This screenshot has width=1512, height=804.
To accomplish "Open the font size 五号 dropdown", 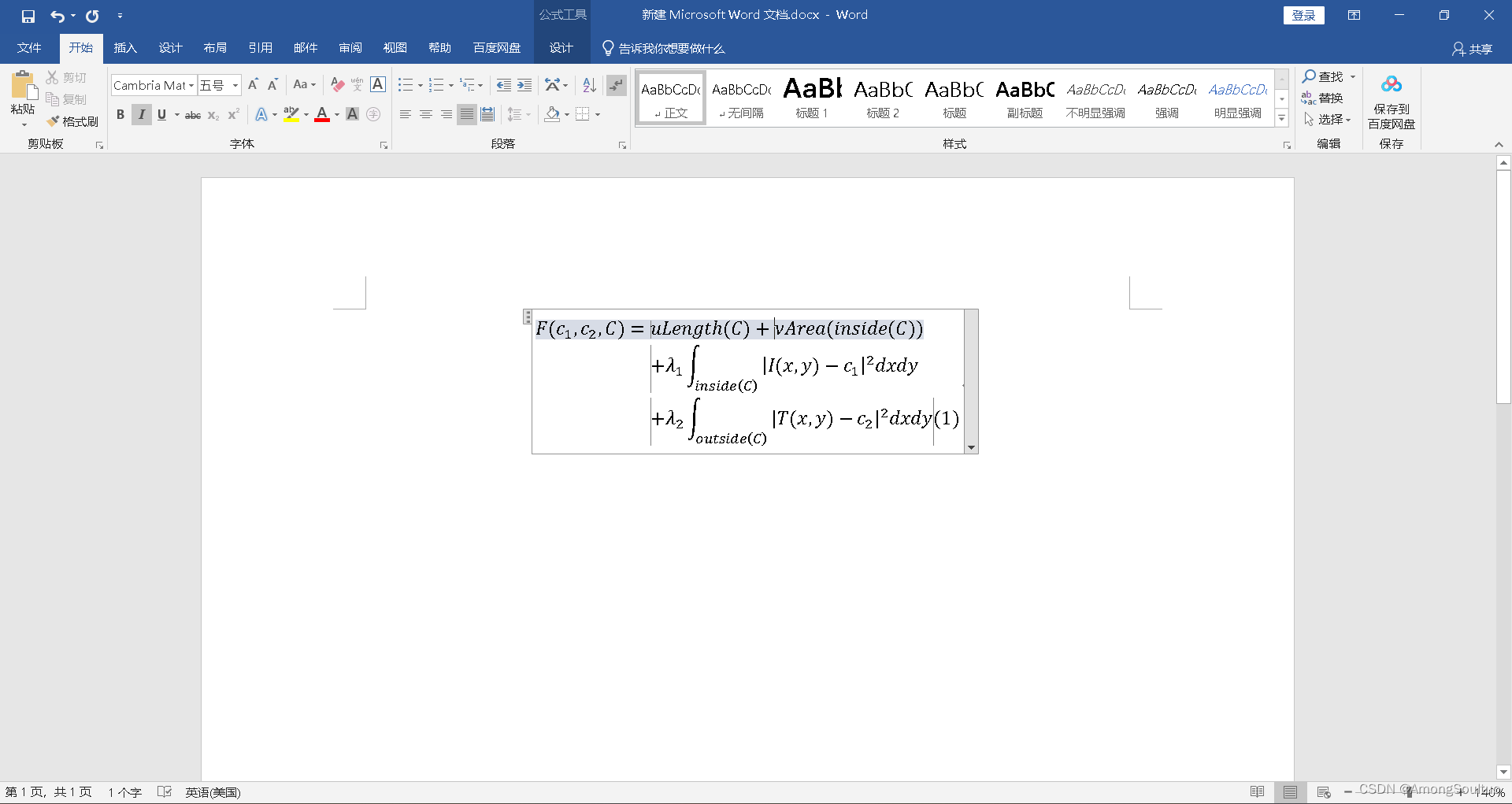I will [x=235, y=85].
